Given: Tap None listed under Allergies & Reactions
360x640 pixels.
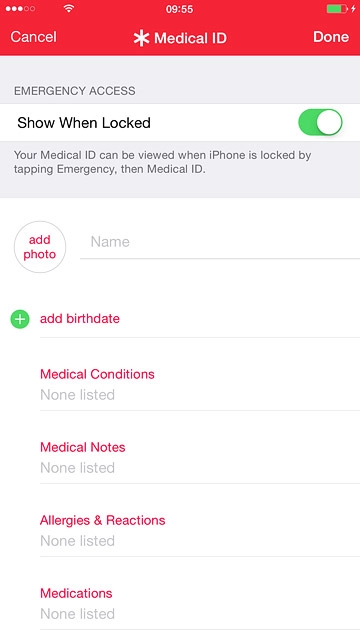Looking at the screenshot, I should [x=78, y=541].
